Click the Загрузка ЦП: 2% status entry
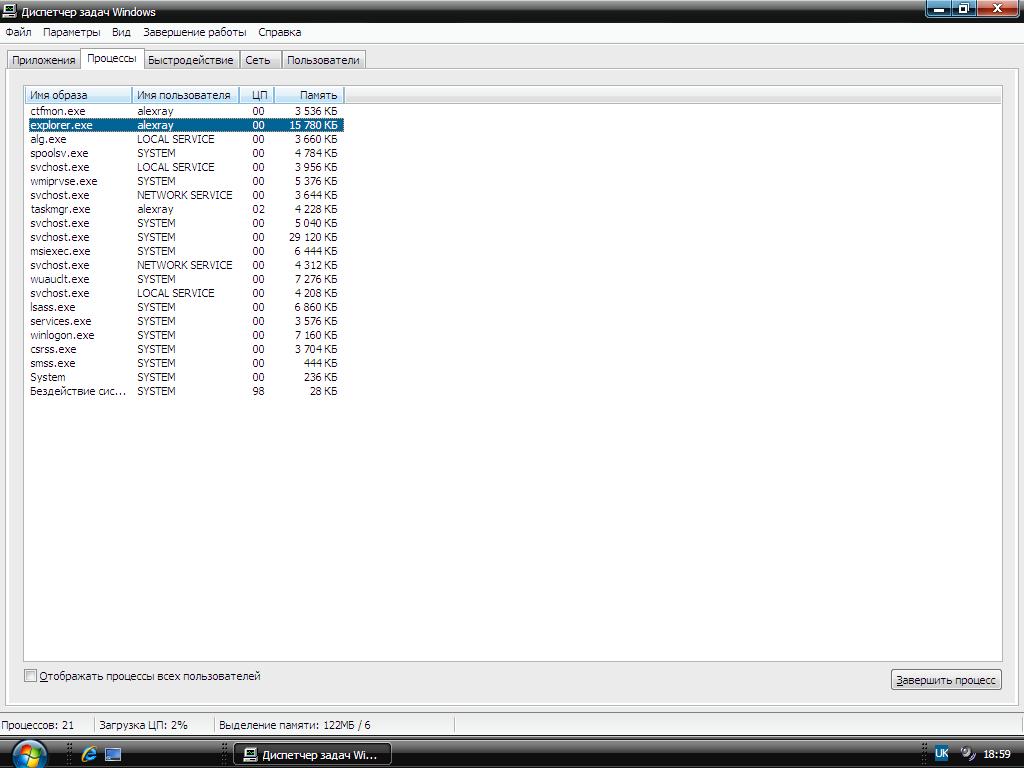1024x768 pixels. [x=143, y=725]
